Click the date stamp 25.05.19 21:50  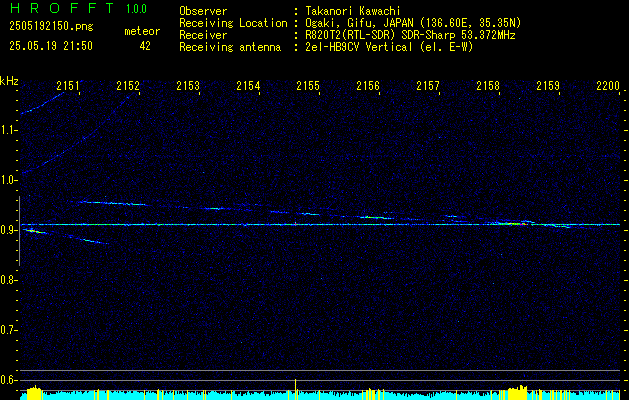pyautogui.click(x=51, y=46)
